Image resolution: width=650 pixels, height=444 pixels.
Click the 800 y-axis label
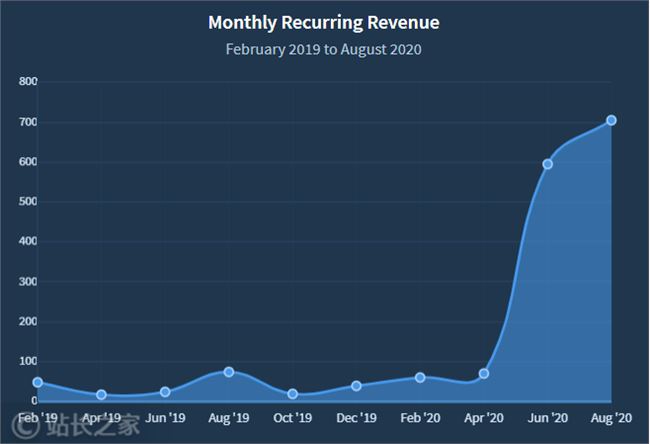click(28, 81)
